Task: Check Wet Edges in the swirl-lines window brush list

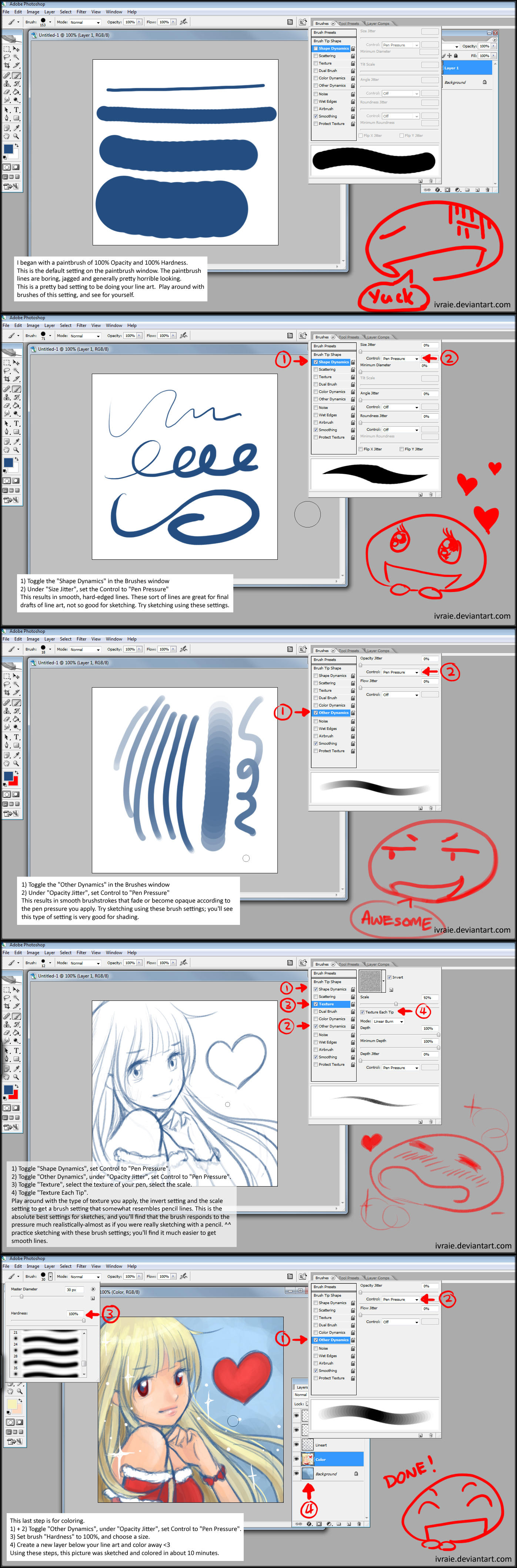Action: click(316, 415)
